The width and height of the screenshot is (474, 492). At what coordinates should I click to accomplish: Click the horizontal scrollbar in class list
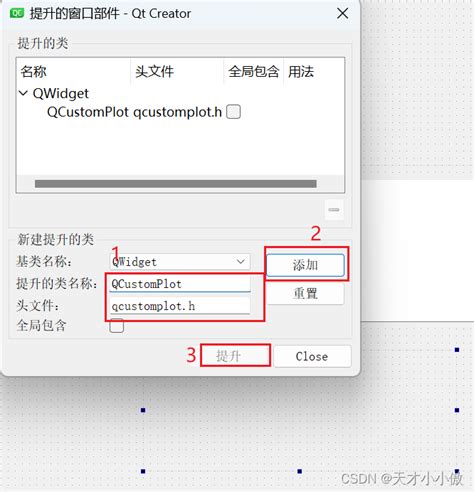(x=176, y=184)
